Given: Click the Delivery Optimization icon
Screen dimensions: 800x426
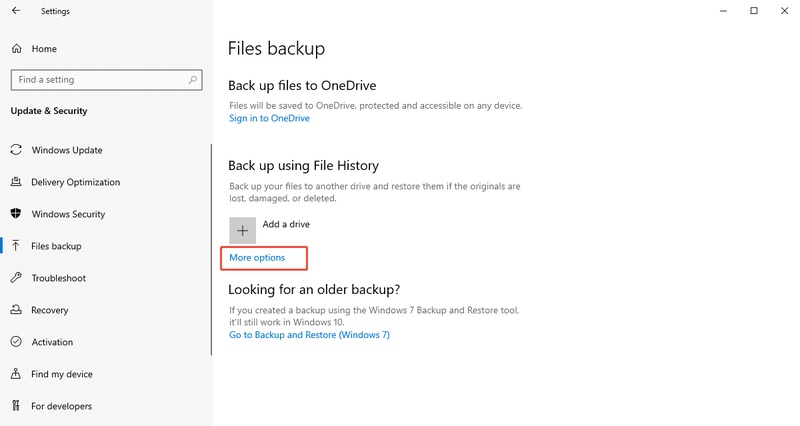Looking at the screenshot, I should (x=16, y=182).
